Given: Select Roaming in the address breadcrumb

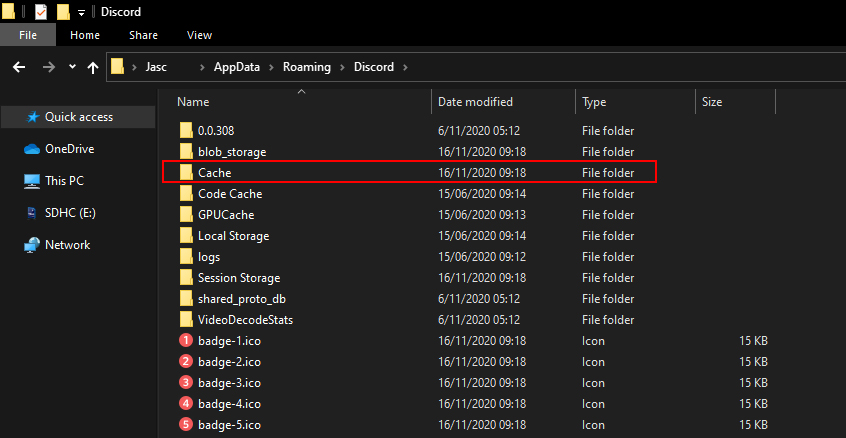Looking at the screenshot, I should 307,67.
